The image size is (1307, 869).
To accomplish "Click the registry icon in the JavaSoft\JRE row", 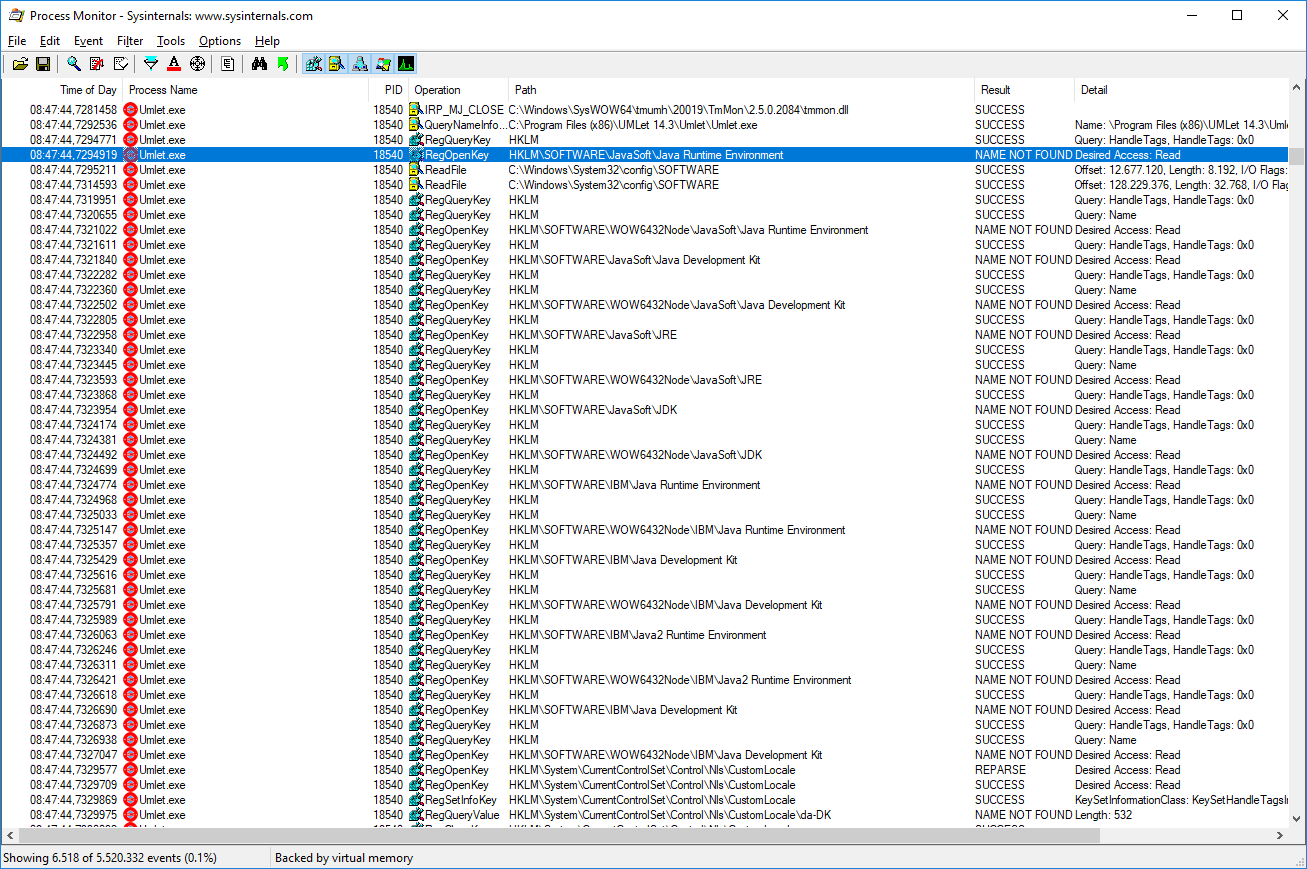I will tap(416, 335).
